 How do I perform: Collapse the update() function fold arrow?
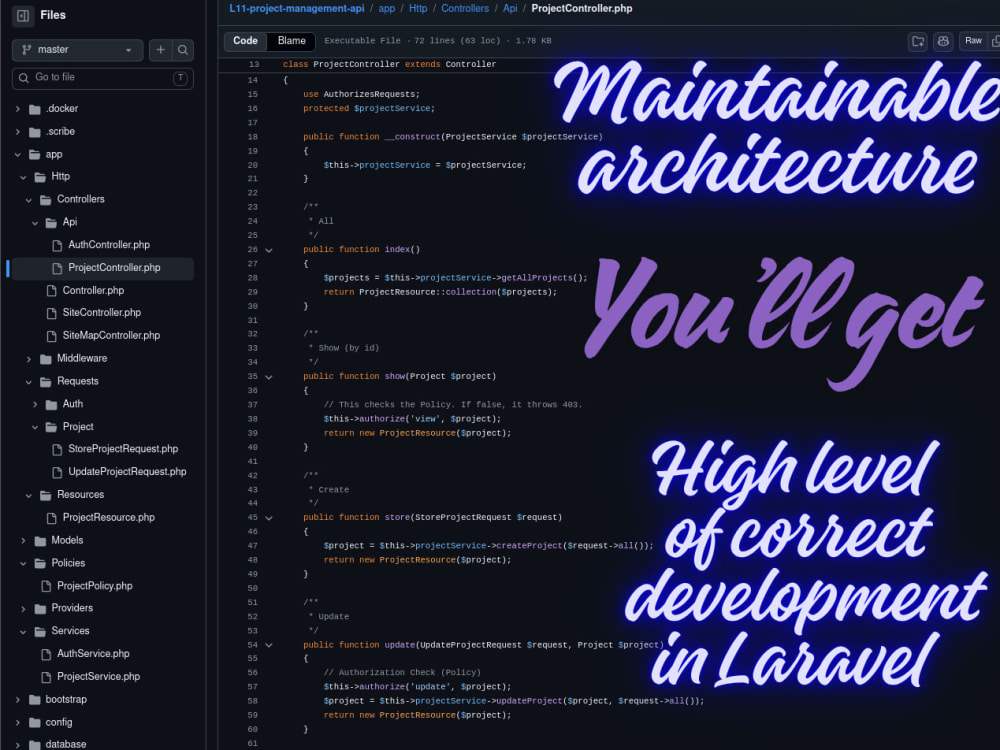click(269, 645)
